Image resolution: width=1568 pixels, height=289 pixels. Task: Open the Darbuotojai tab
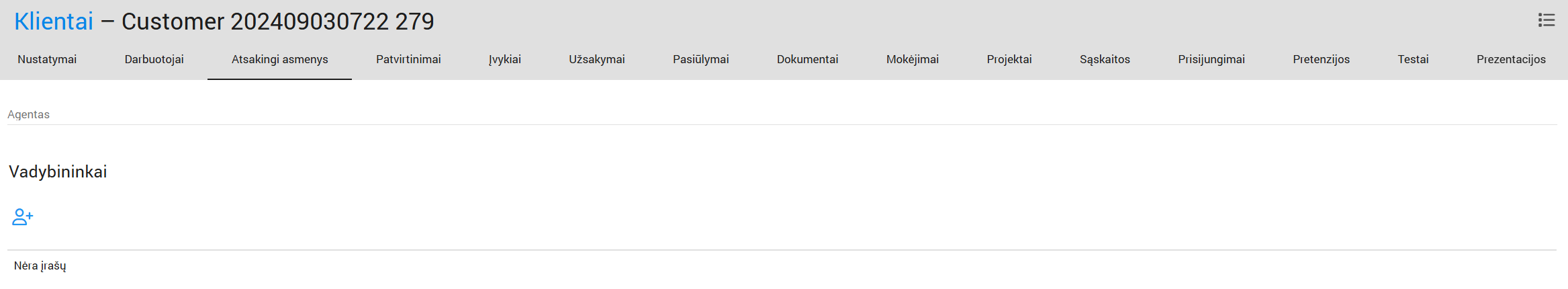tap(154, 59)
